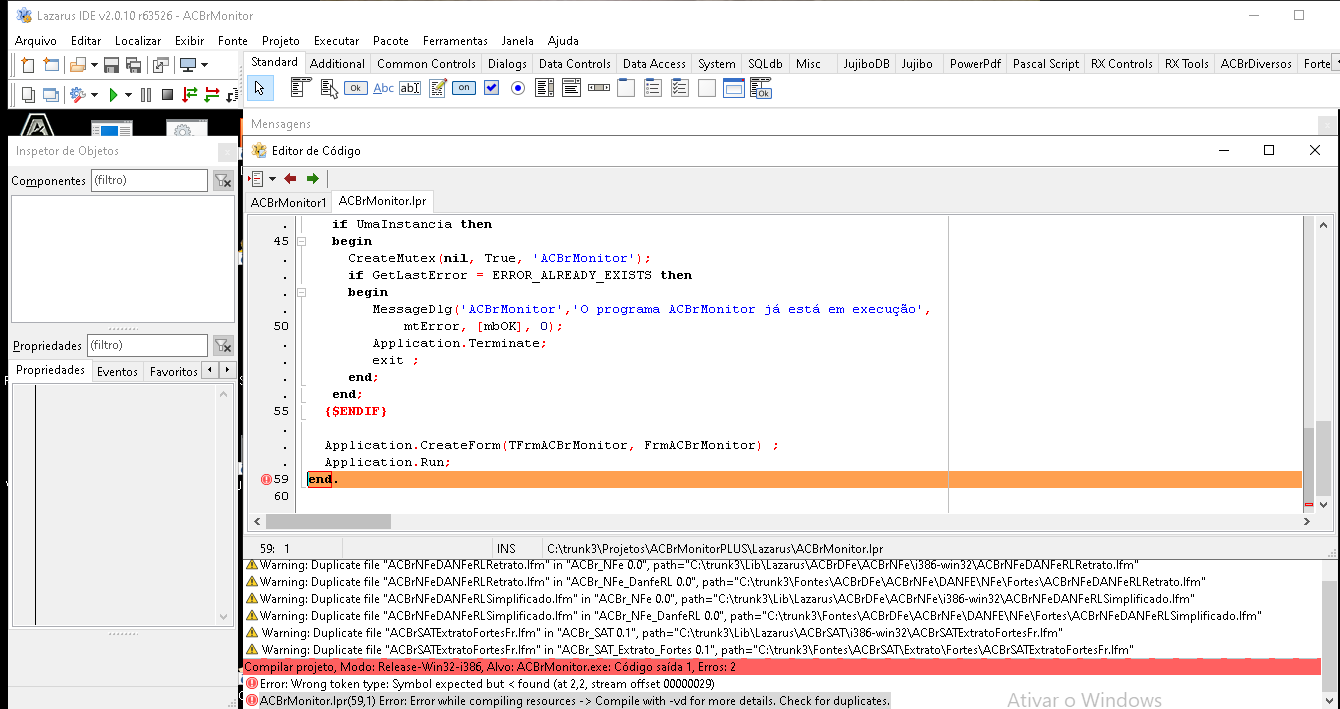The image size is (1340, 709).
Task: Click the build mode gear icon
Action: point(78,95)
